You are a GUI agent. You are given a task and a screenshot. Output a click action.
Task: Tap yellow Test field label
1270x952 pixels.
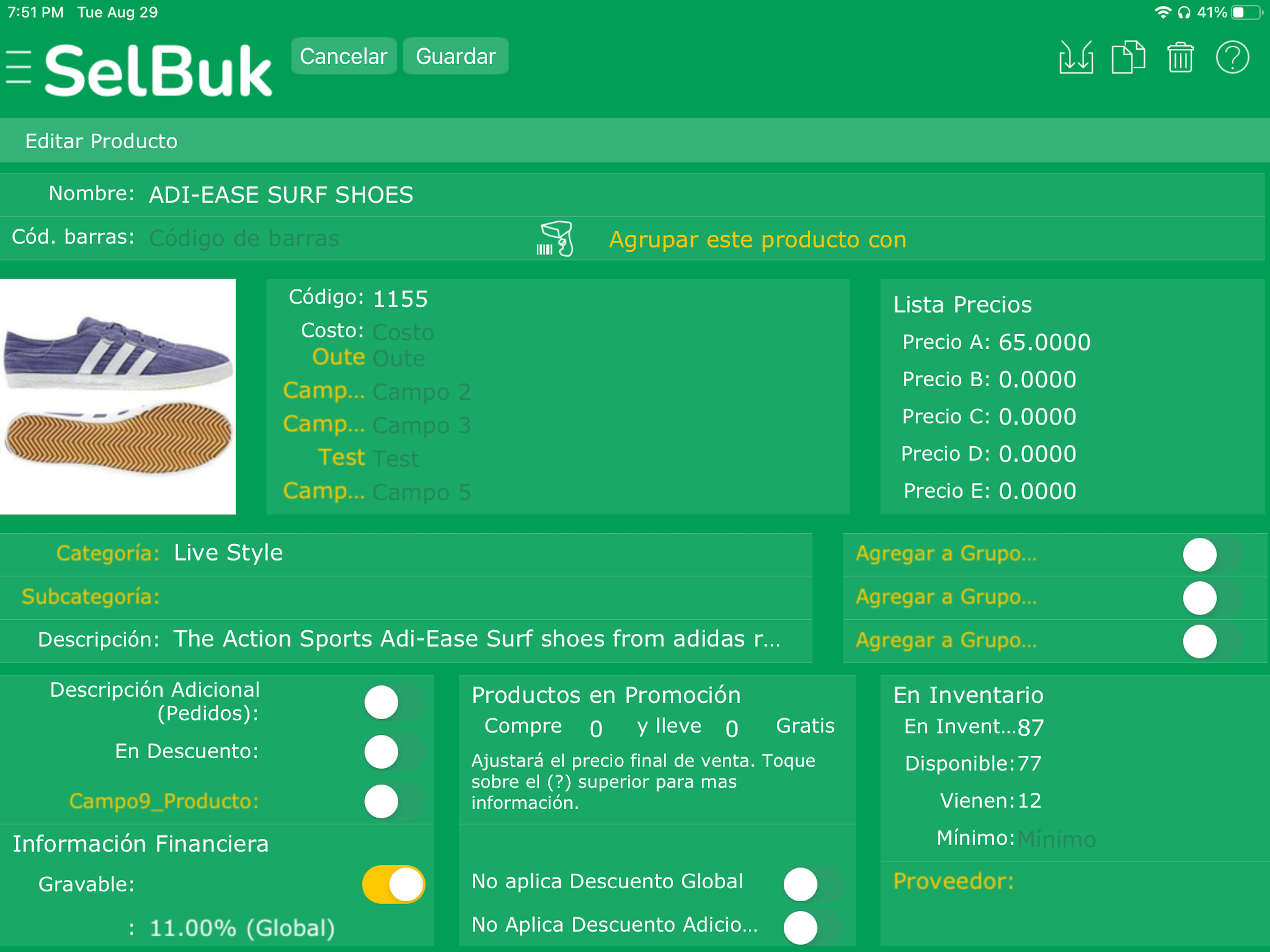click(x=342, y=457)
